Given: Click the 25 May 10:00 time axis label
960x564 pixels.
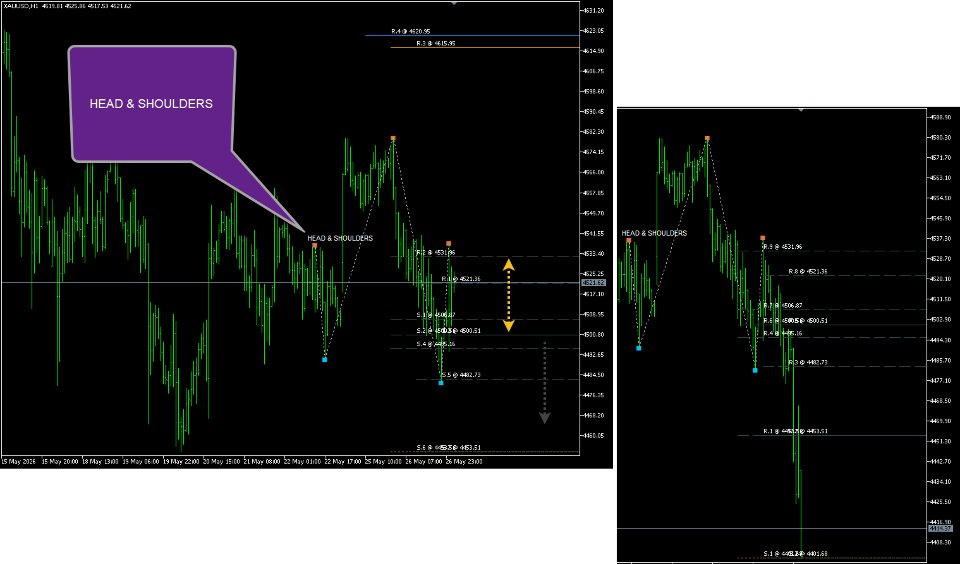Looking at the screenshot, I should click(382, 462).
